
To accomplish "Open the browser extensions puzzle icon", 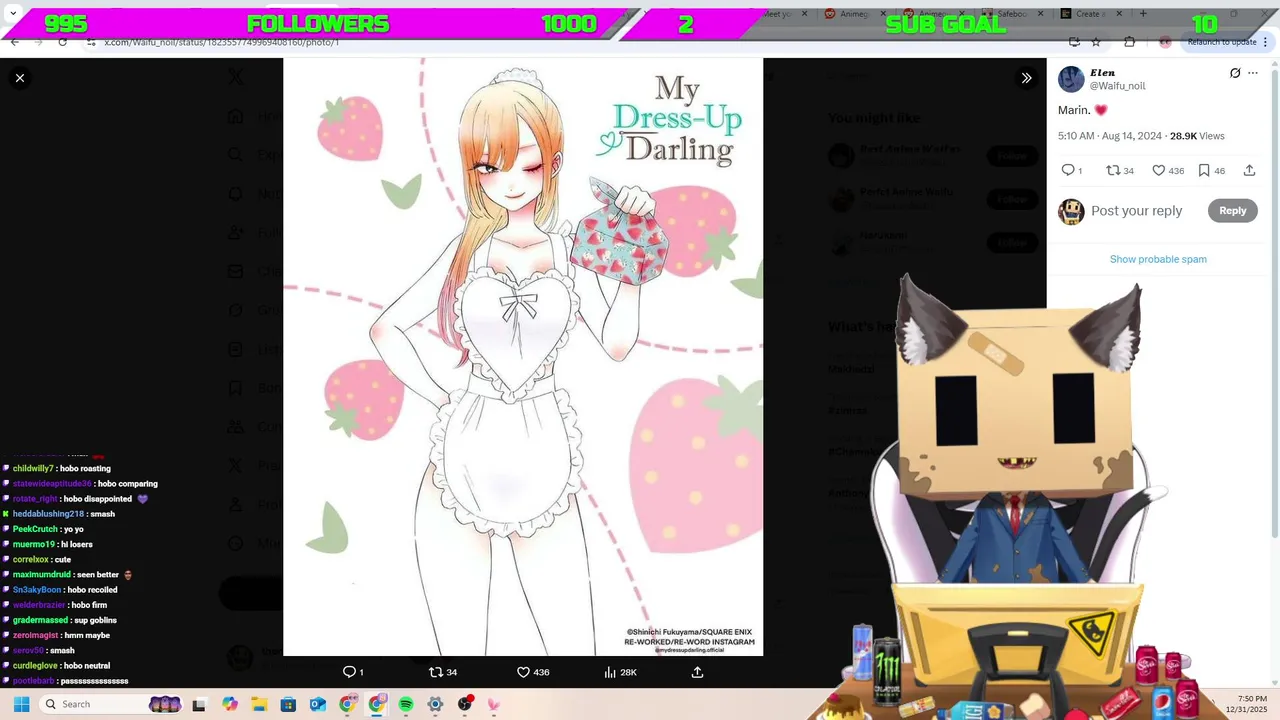I will tap(1129, 42).
